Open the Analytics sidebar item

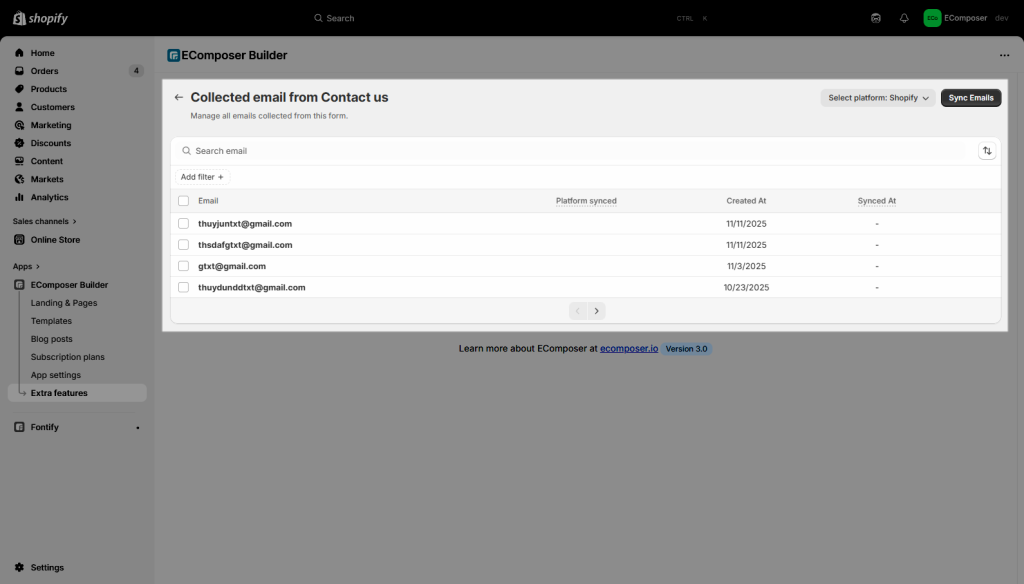(x=49, y=197)
